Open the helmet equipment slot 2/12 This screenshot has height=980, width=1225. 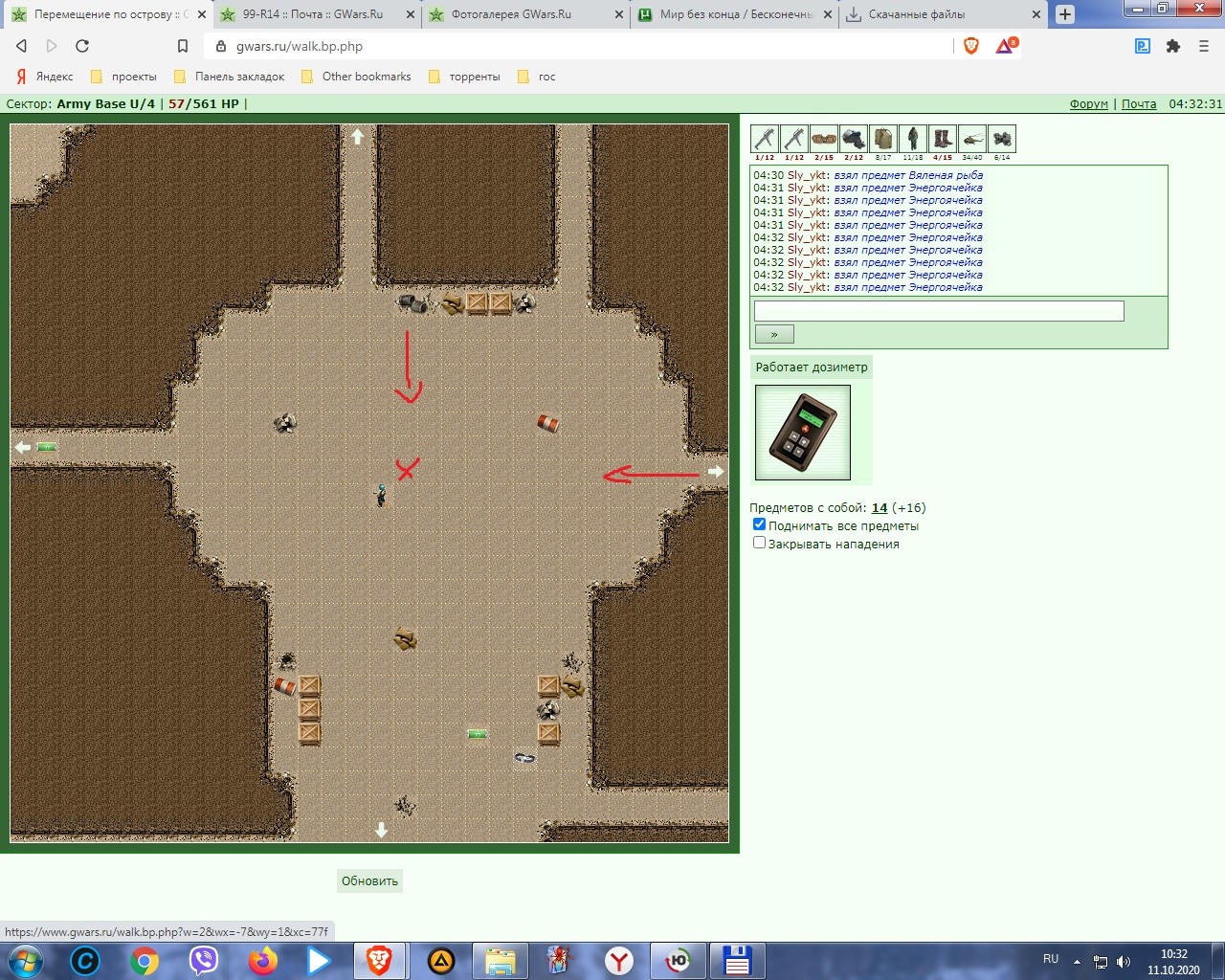pyautogui.click(x=854, y=140)
